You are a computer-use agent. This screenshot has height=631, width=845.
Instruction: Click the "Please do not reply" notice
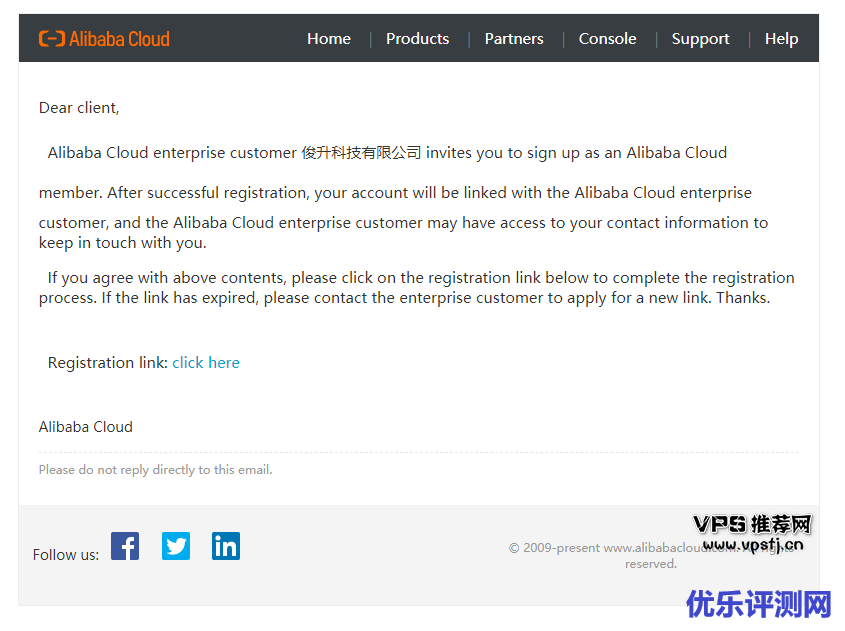pyautogui.click(x=155, y=470)
